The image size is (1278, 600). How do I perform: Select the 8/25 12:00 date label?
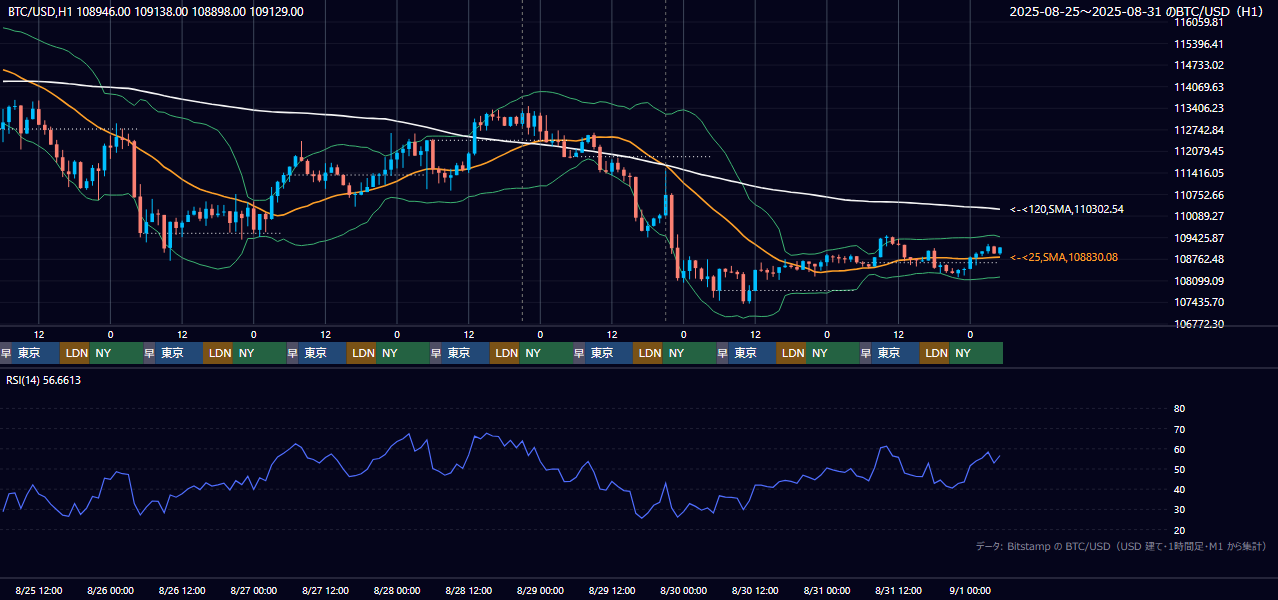[40, 591]
